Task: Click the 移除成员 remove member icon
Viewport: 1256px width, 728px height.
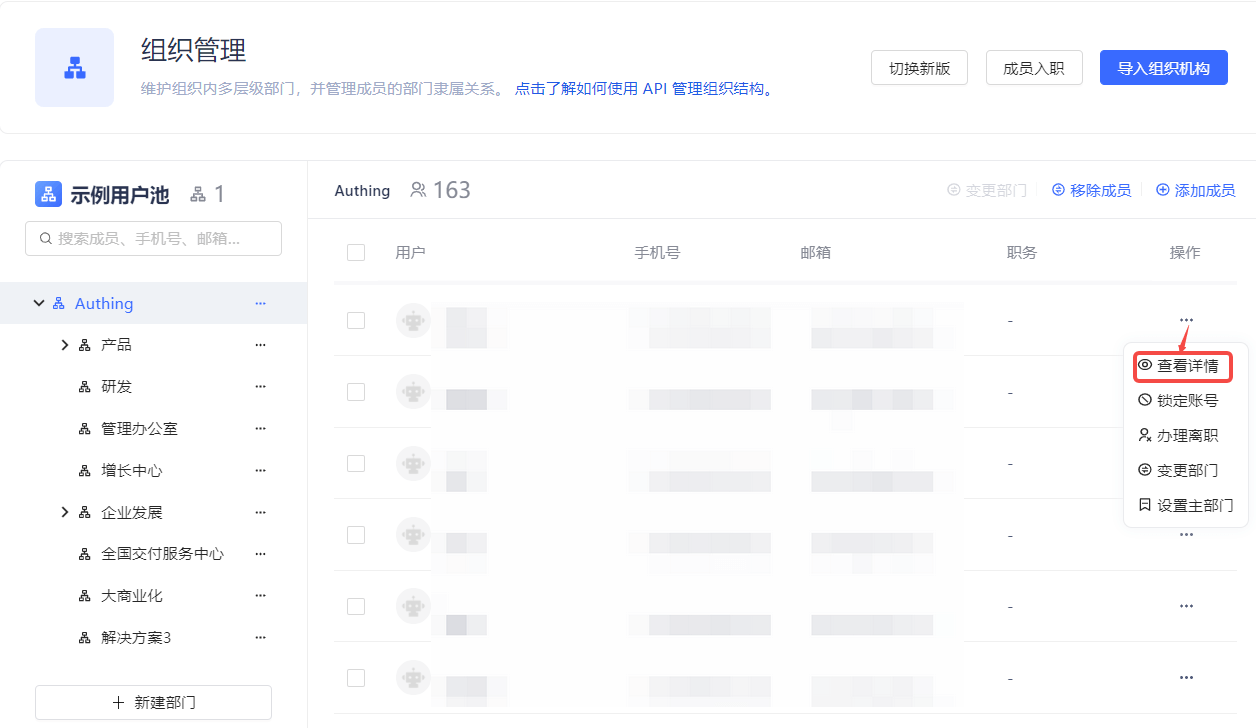Action: coord(1058,190)
